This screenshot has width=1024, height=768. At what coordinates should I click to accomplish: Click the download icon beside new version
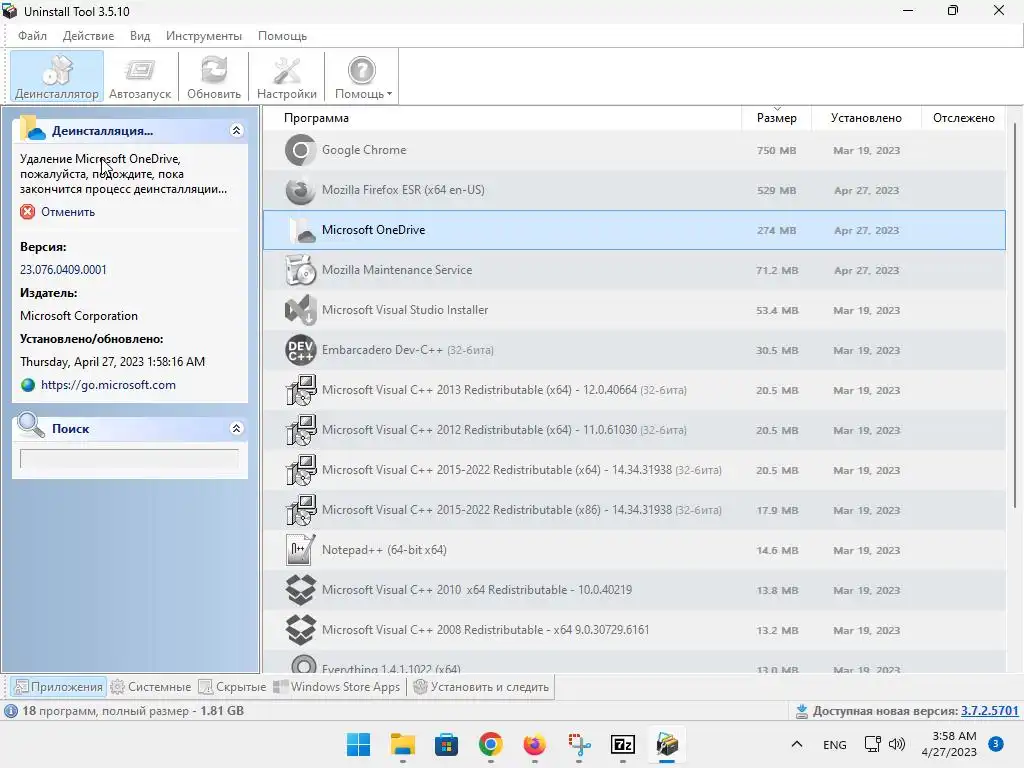point(802,711)
